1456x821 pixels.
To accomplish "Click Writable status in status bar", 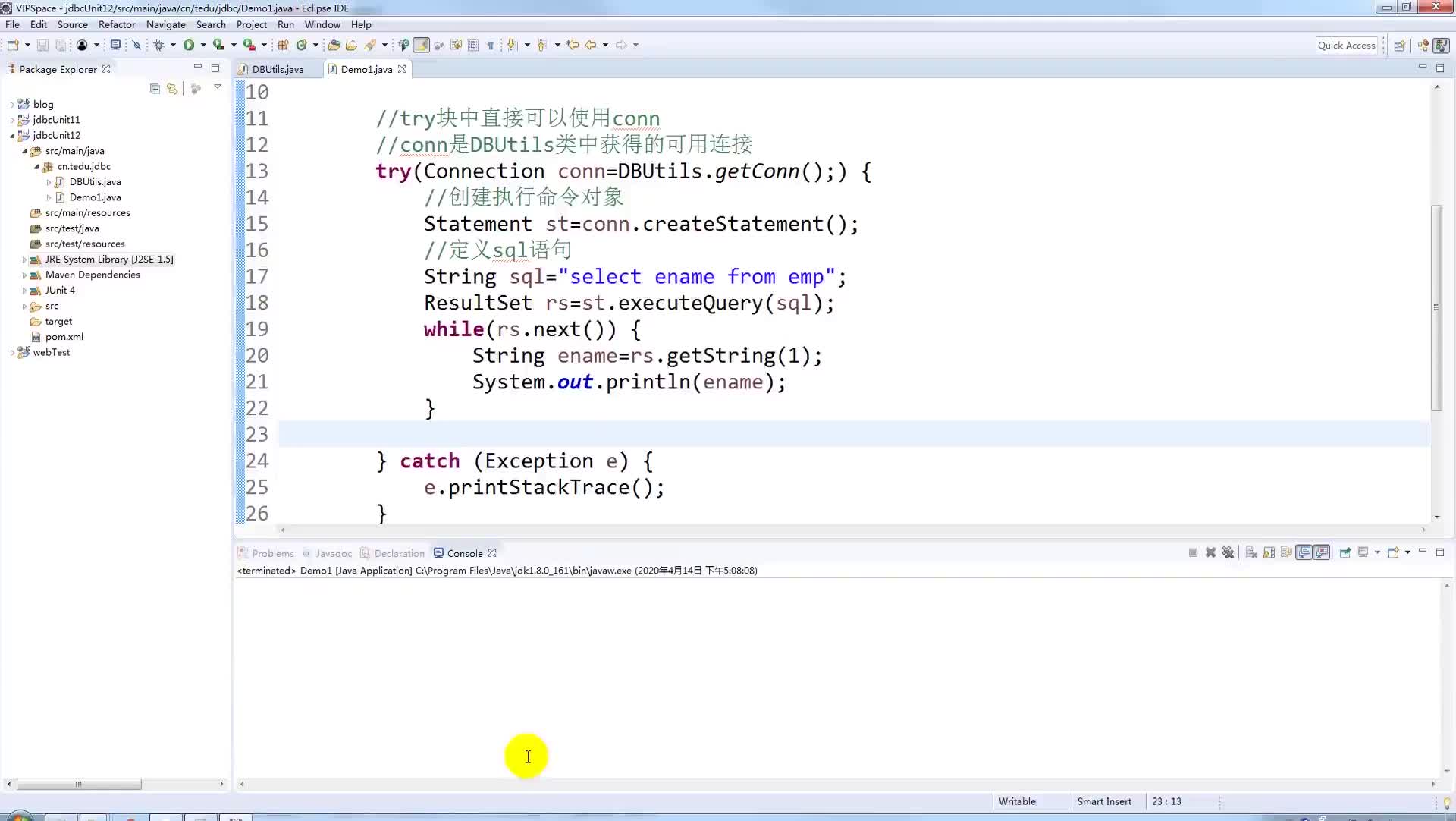I will (x=1017, y=800).
